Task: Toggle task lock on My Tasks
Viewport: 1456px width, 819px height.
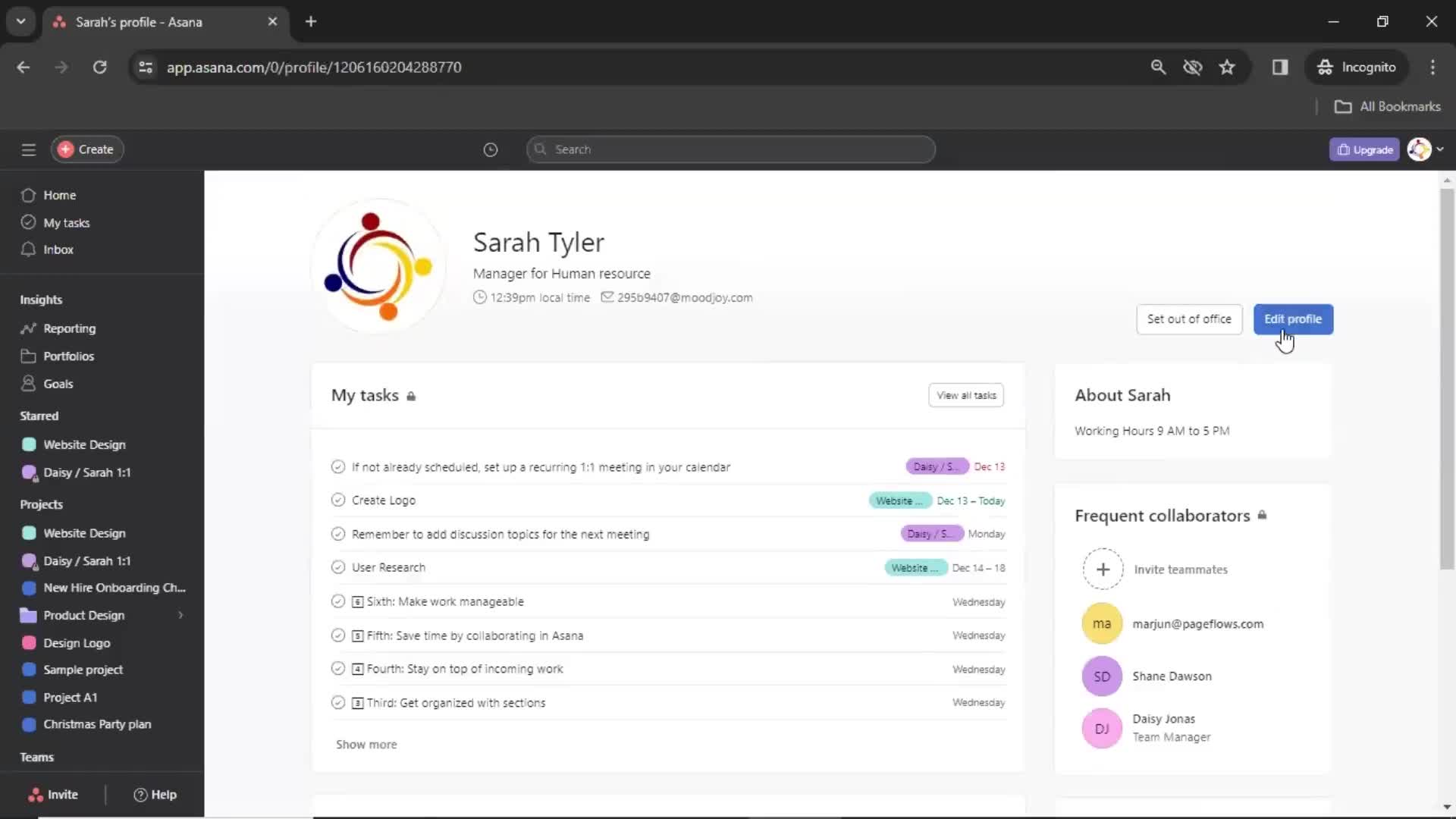Action: [x=411, y=396]
